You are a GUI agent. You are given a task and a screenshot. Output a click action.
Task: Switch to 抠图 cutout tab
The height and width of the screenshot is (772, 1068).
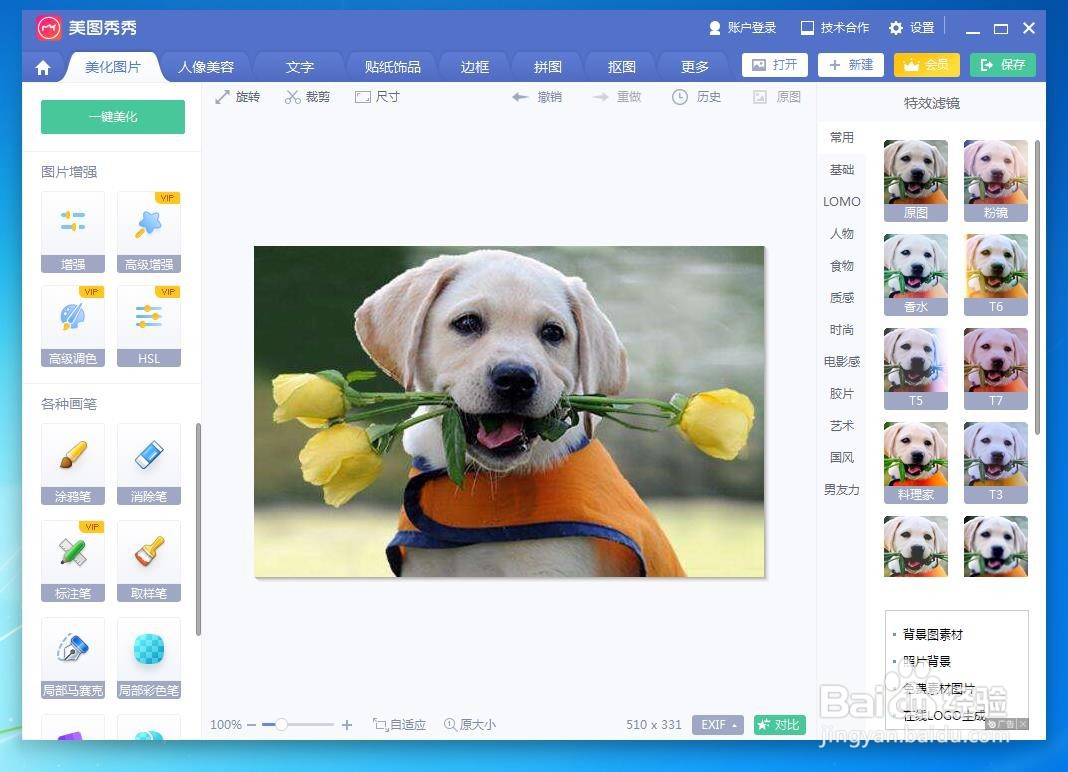[622, 67]
